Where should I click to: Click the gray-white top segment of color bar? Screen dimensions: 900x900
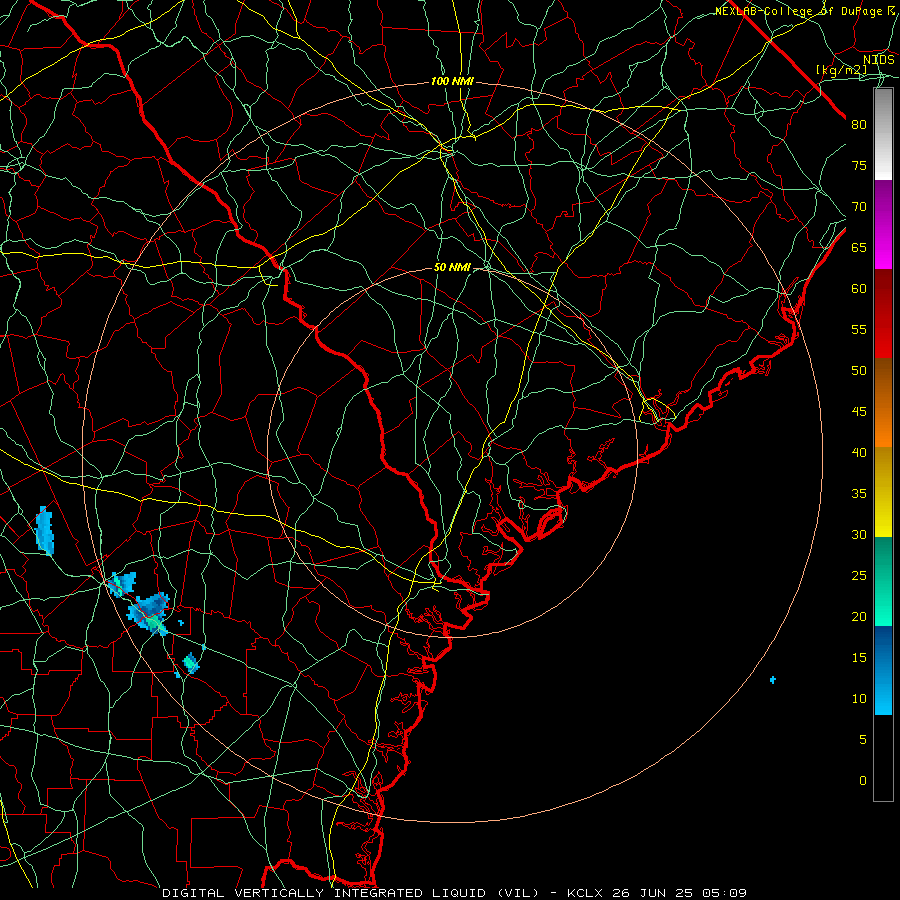(883, 134)
